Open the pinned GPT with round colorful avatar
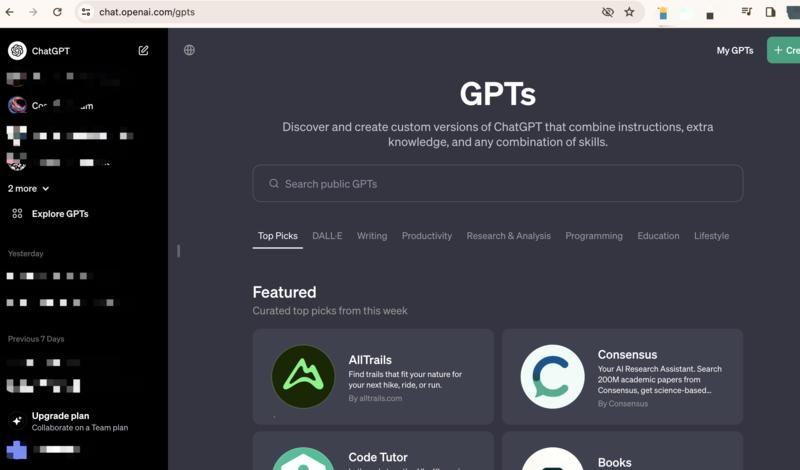This screenshot has height=470, width=800. pos(17,105)
